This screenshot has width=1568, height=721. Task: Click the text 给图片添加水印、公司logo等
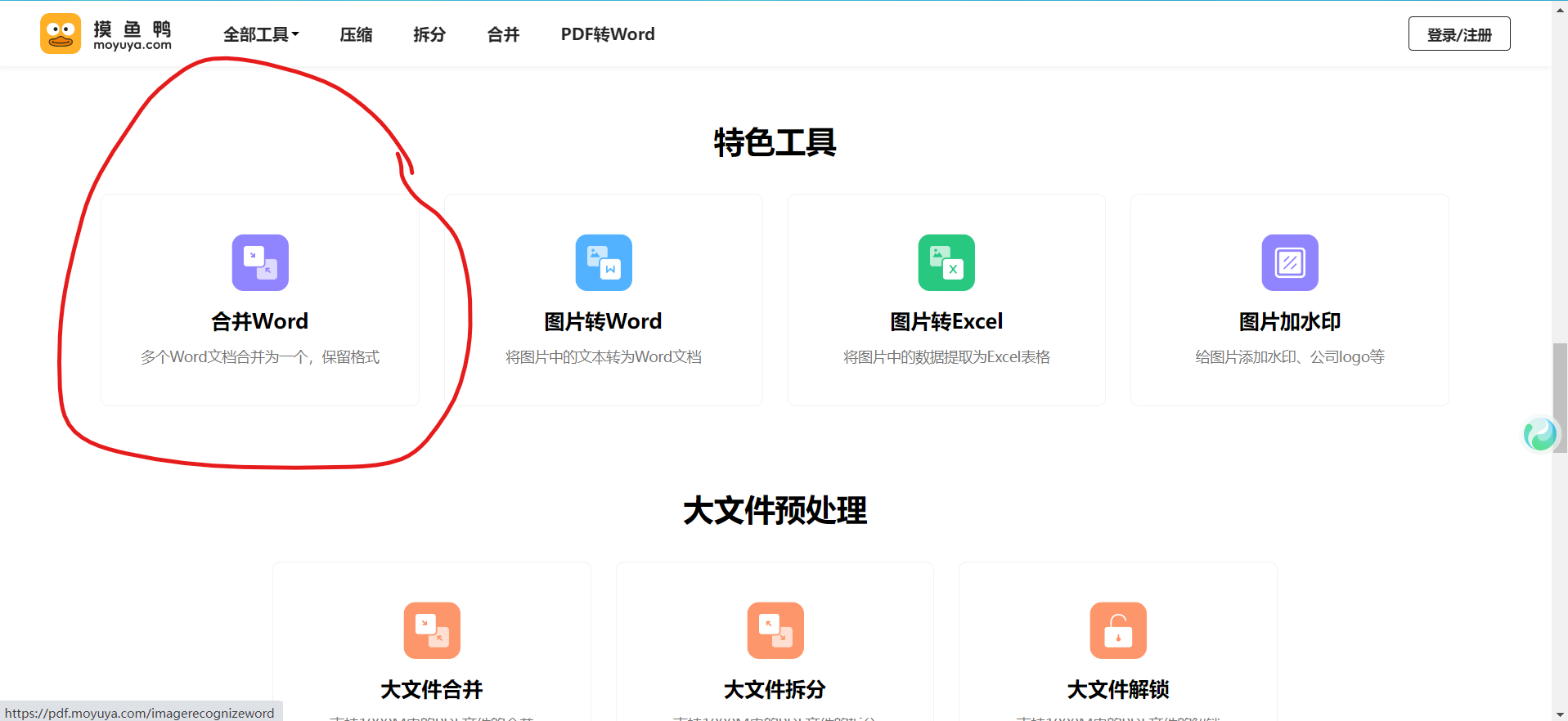point(1290,357)
